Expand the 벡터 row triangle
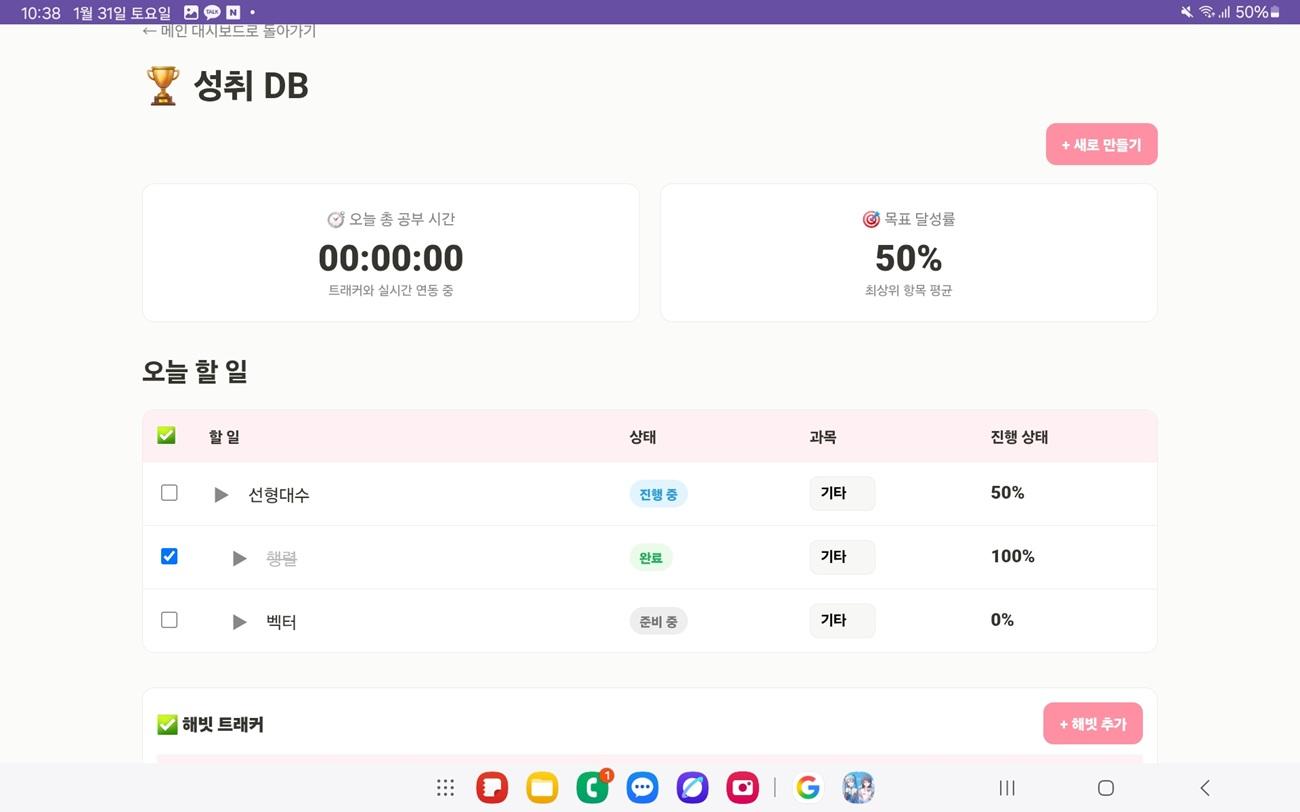1300x812 pixels. [240, 621]
